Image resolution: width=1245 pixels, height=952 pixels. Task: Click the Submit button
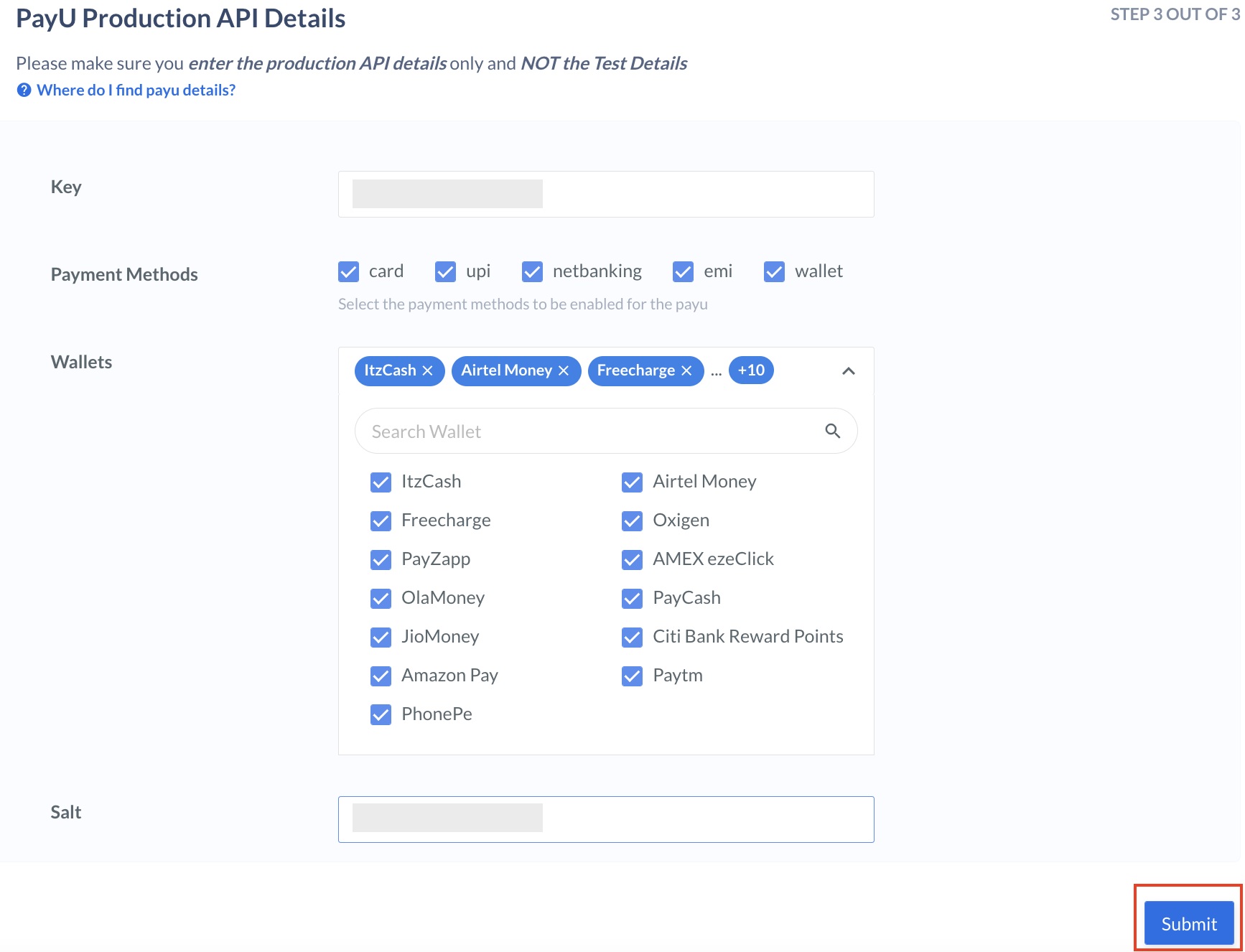[x=1187, y=923]
